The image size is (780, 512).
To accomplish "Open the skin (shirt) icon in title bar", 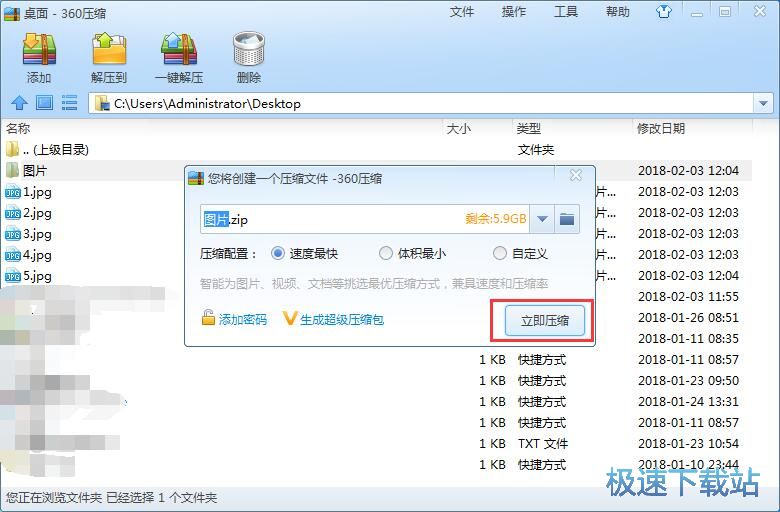I will tap(663, 11).
